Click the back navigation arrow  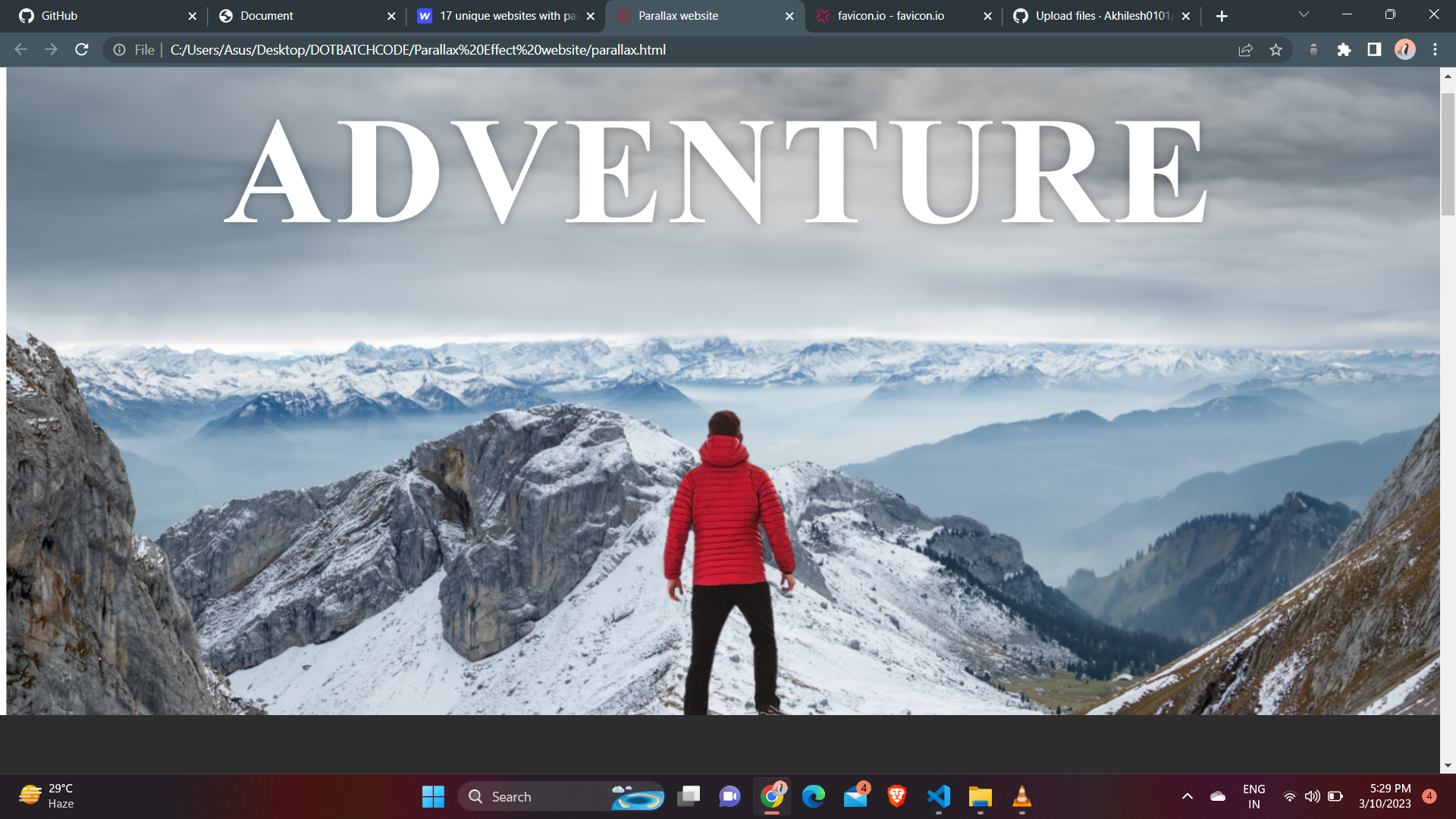click(19, 49)
